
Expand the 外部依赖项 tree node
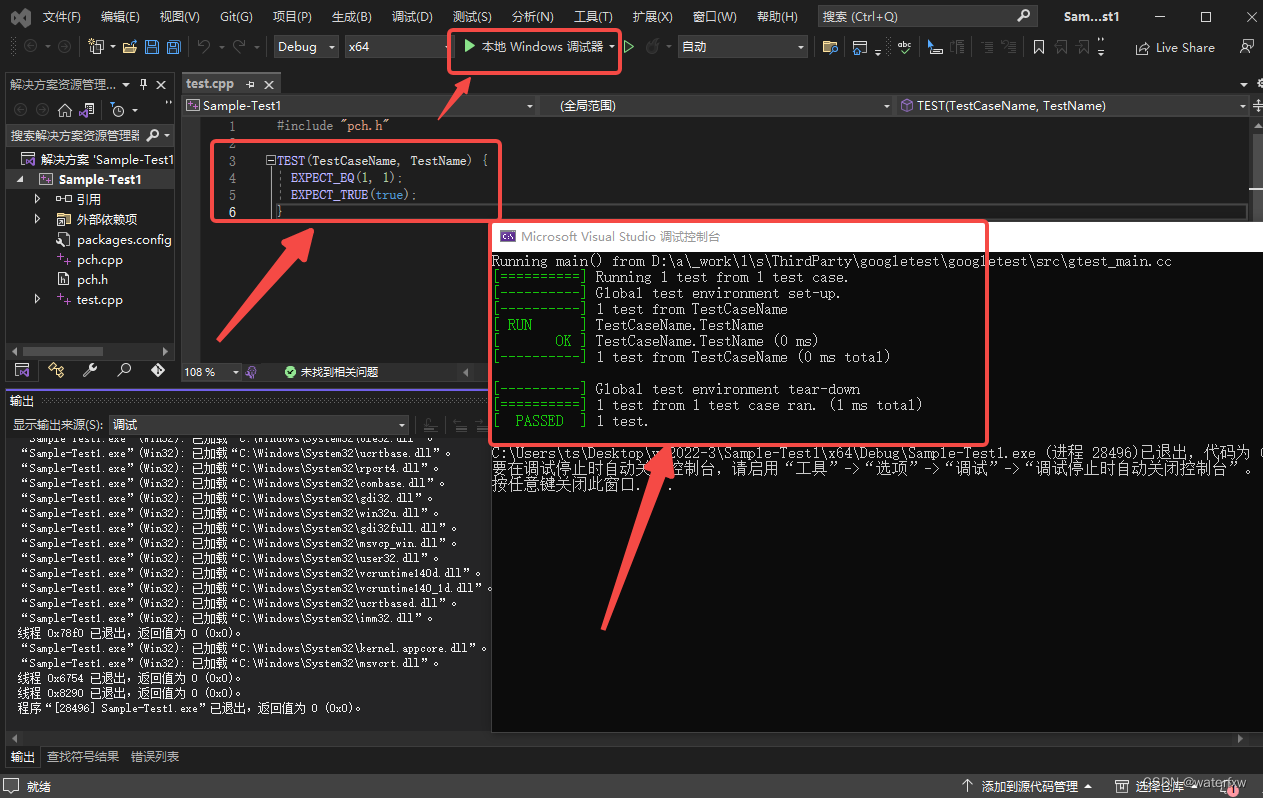point(38,220)
